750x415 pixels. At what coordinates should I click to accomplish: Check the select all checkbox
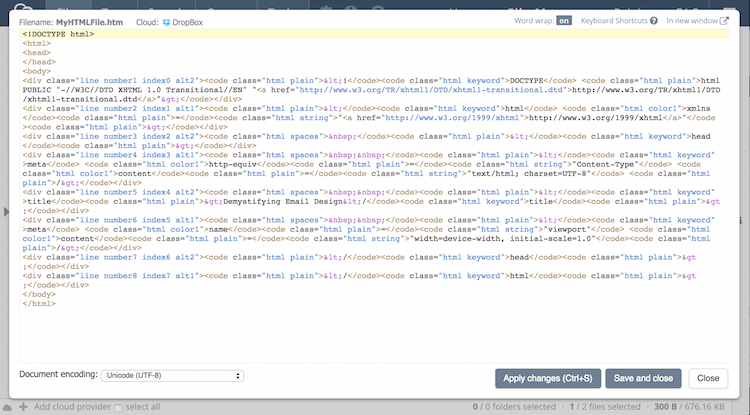[x=118, y=408]
